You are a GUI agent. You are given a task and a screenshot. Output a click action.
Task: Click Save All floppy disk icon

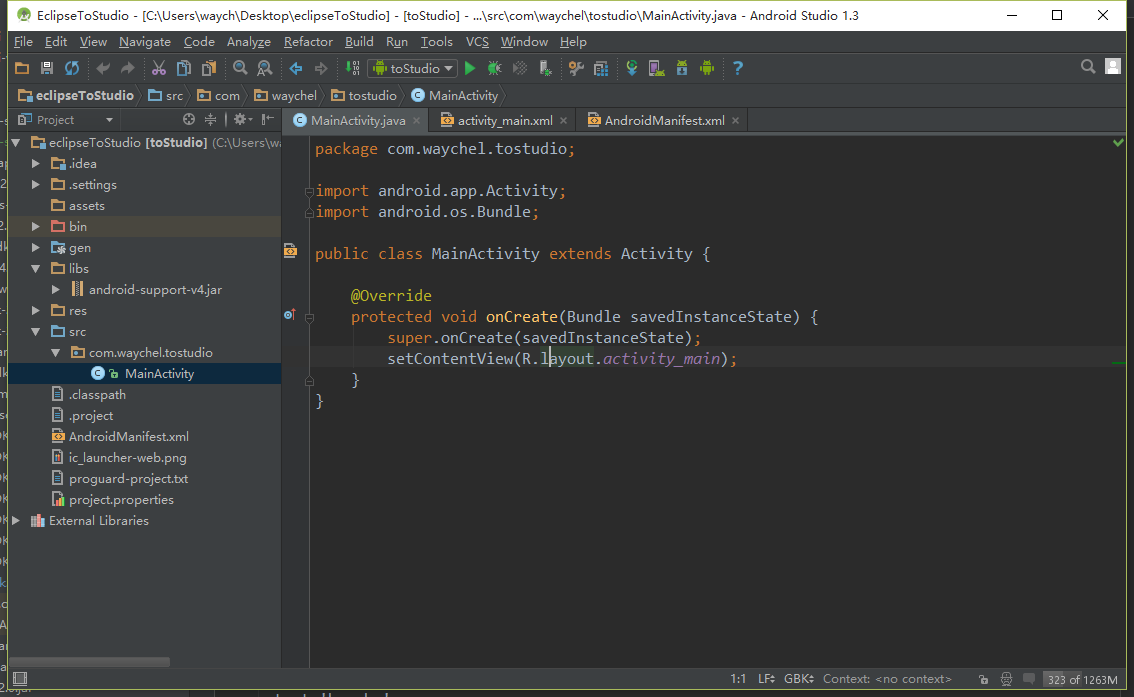(x=46, y=68)
